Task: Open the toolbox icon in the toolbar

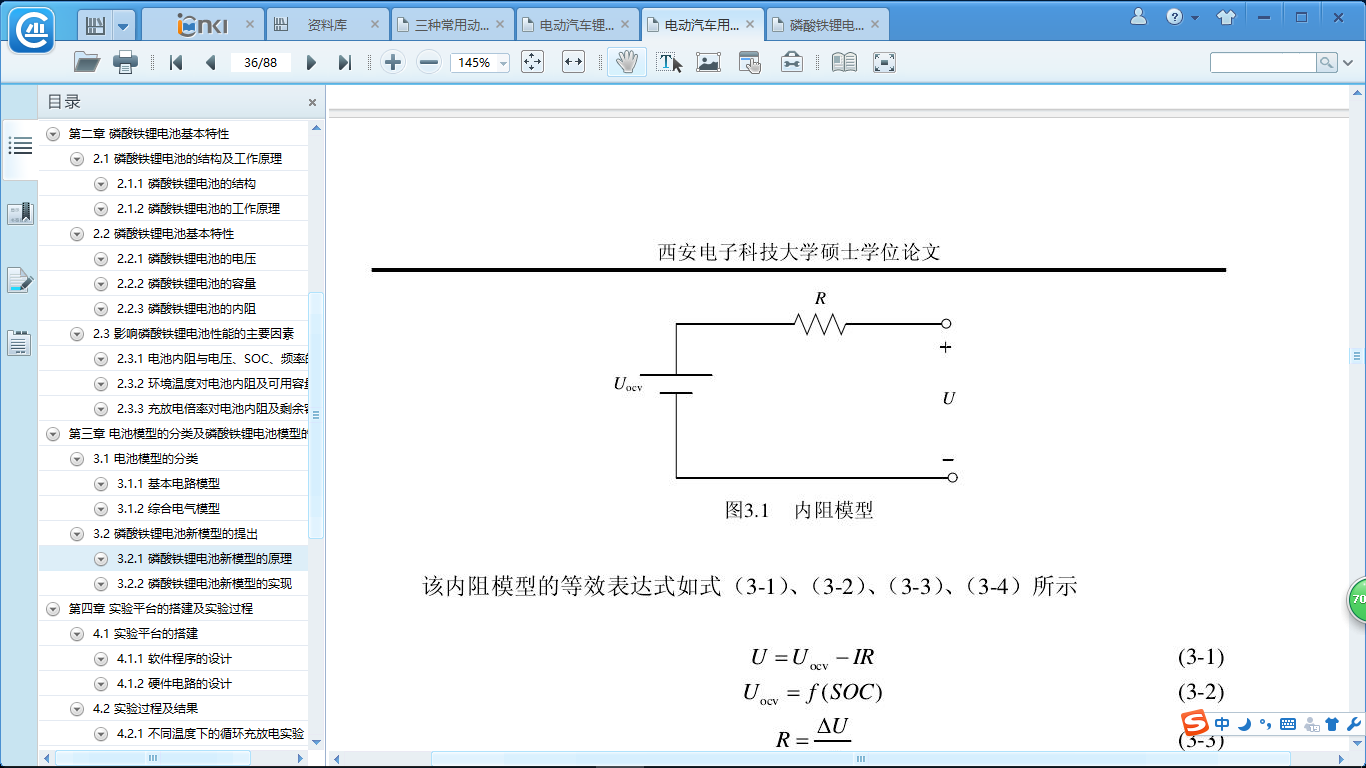Action: 792,62
